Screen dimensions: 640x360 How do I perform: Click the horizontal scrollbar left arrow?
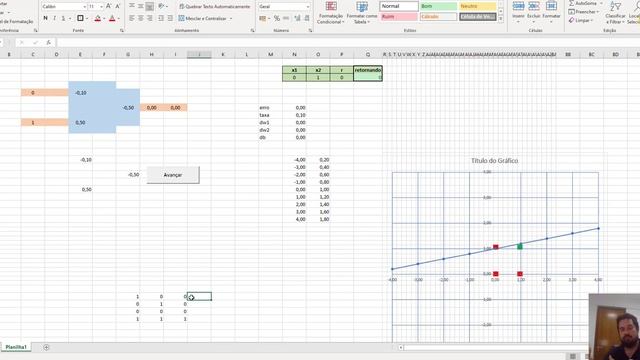click(401, 348)
